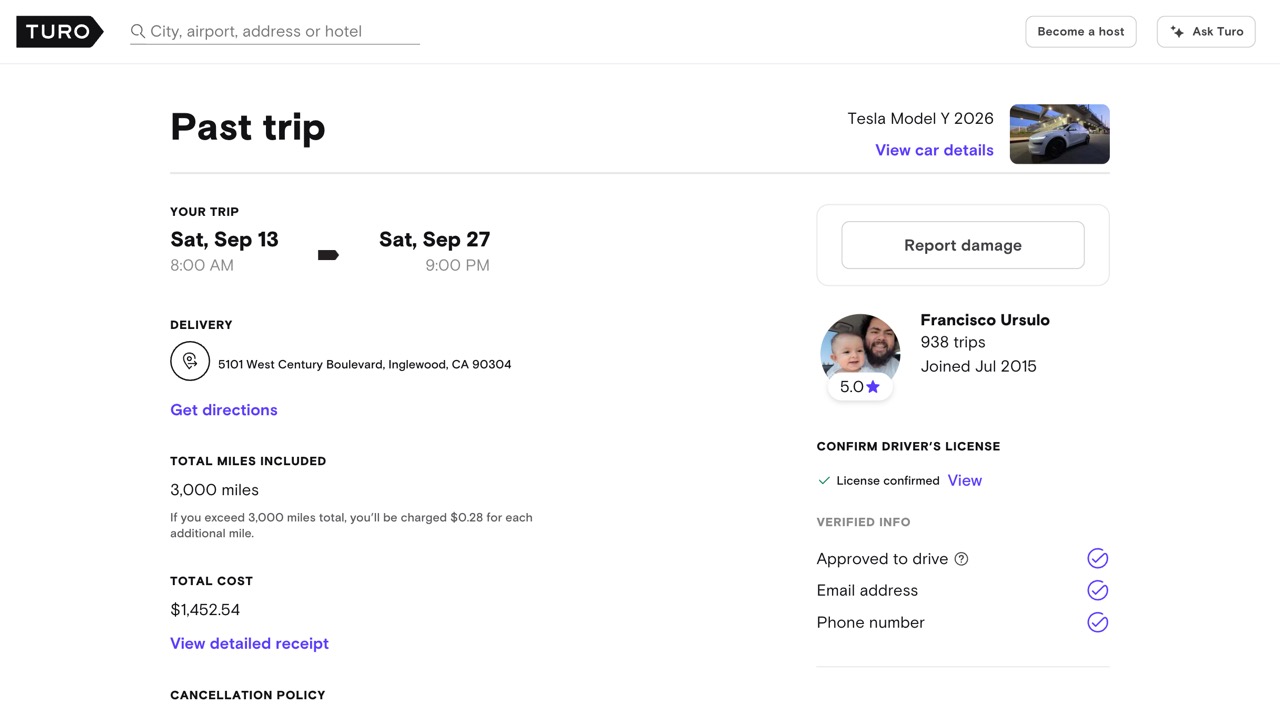Open View car details link

pos(934,150)
